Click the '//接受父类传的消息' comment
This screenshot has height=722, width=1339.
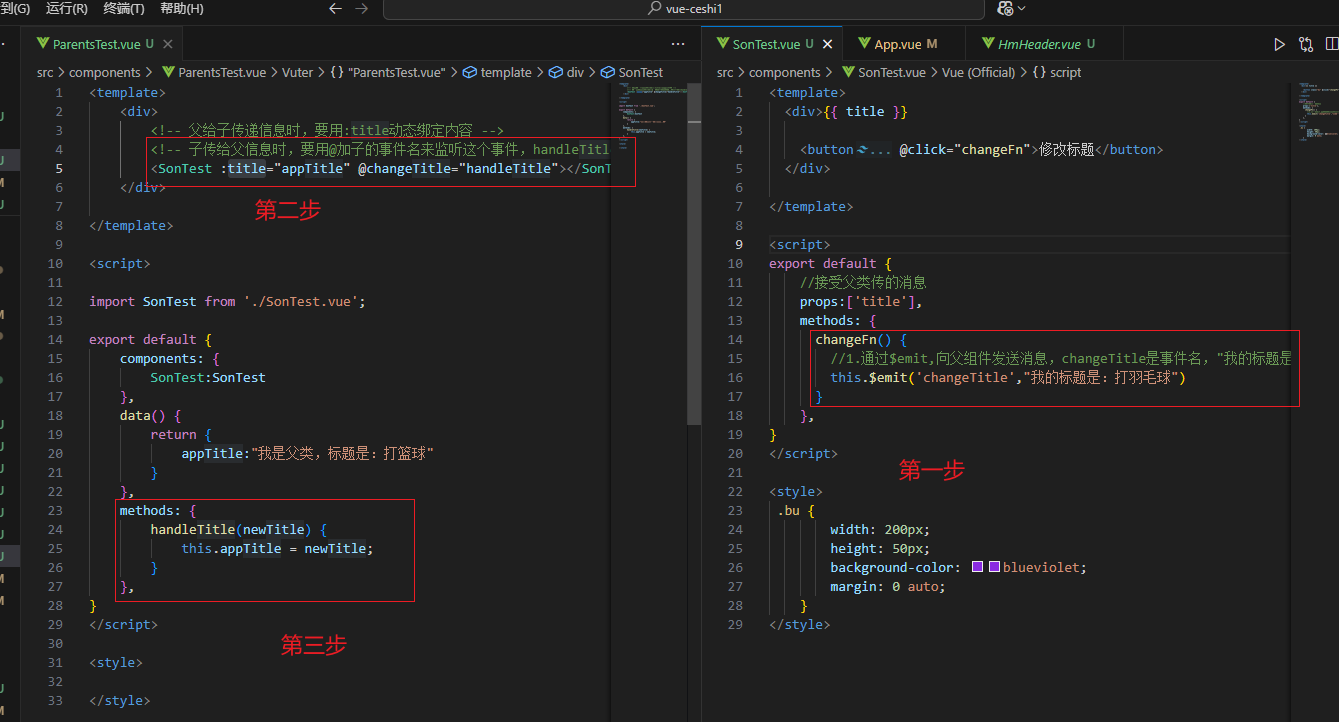pos(863,282)
